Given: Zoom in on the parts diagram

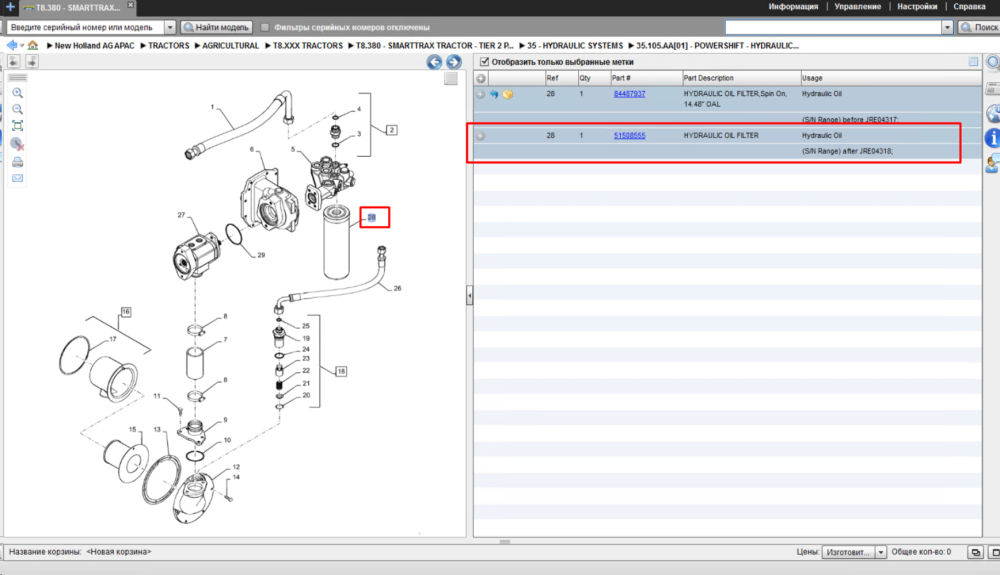Looking at the screenshot, I should [17, 93].
